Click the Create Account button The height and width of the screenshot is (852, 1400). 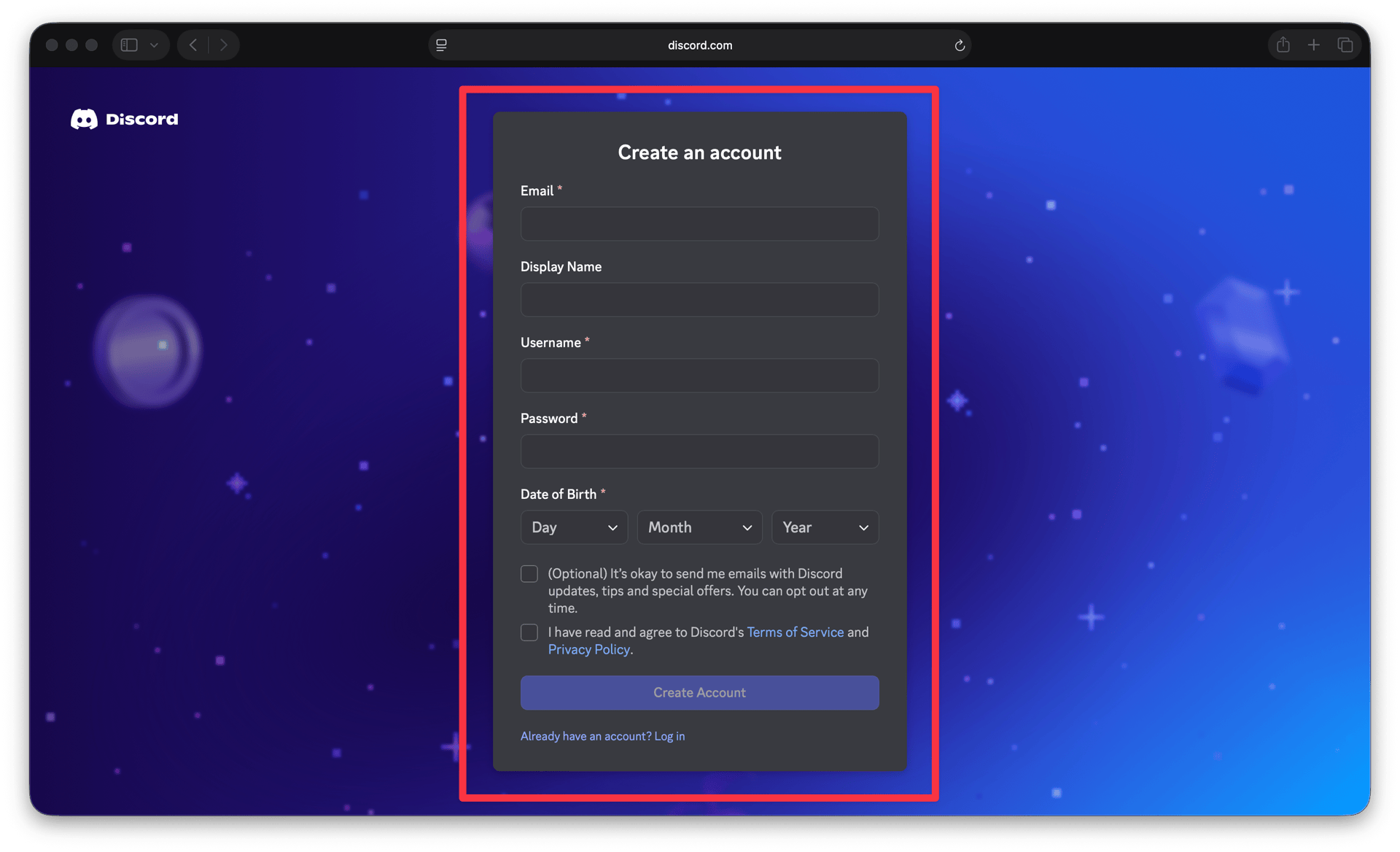(699, 692)
